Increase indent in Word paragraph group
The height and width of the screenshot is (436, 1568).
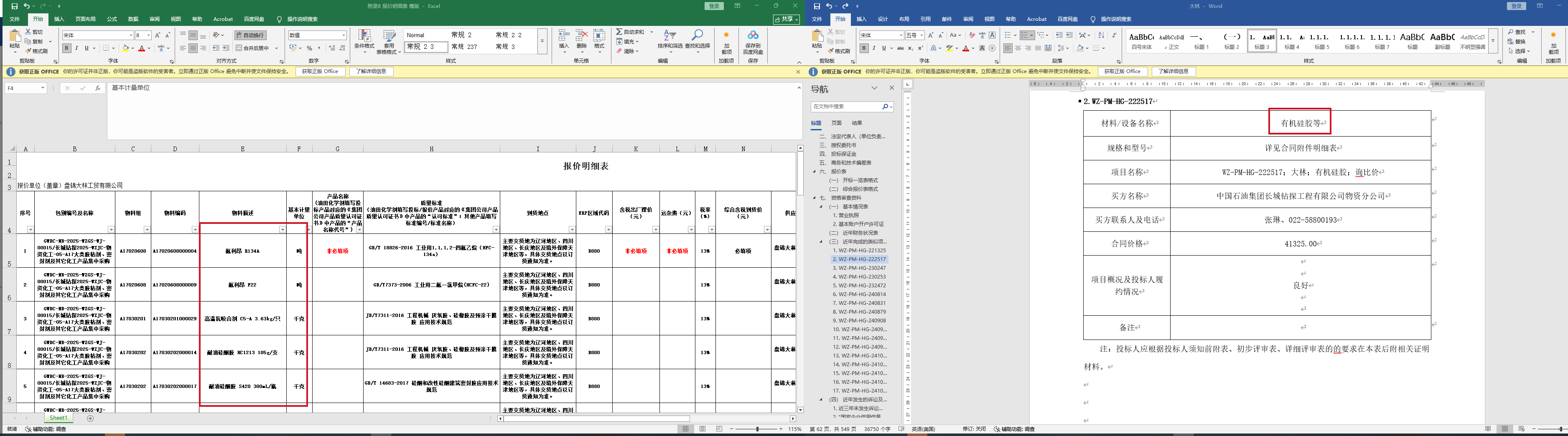(x=1069, y=35)
